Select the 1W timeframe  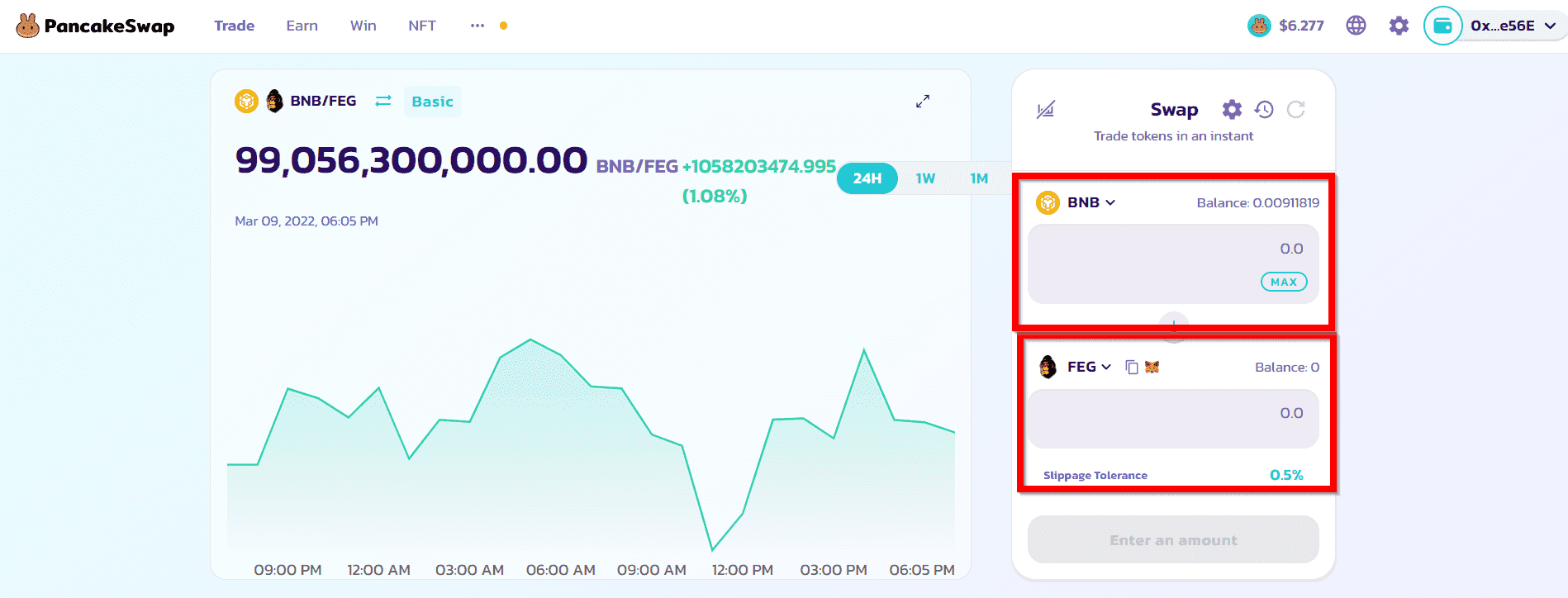[x=925, y=178]
